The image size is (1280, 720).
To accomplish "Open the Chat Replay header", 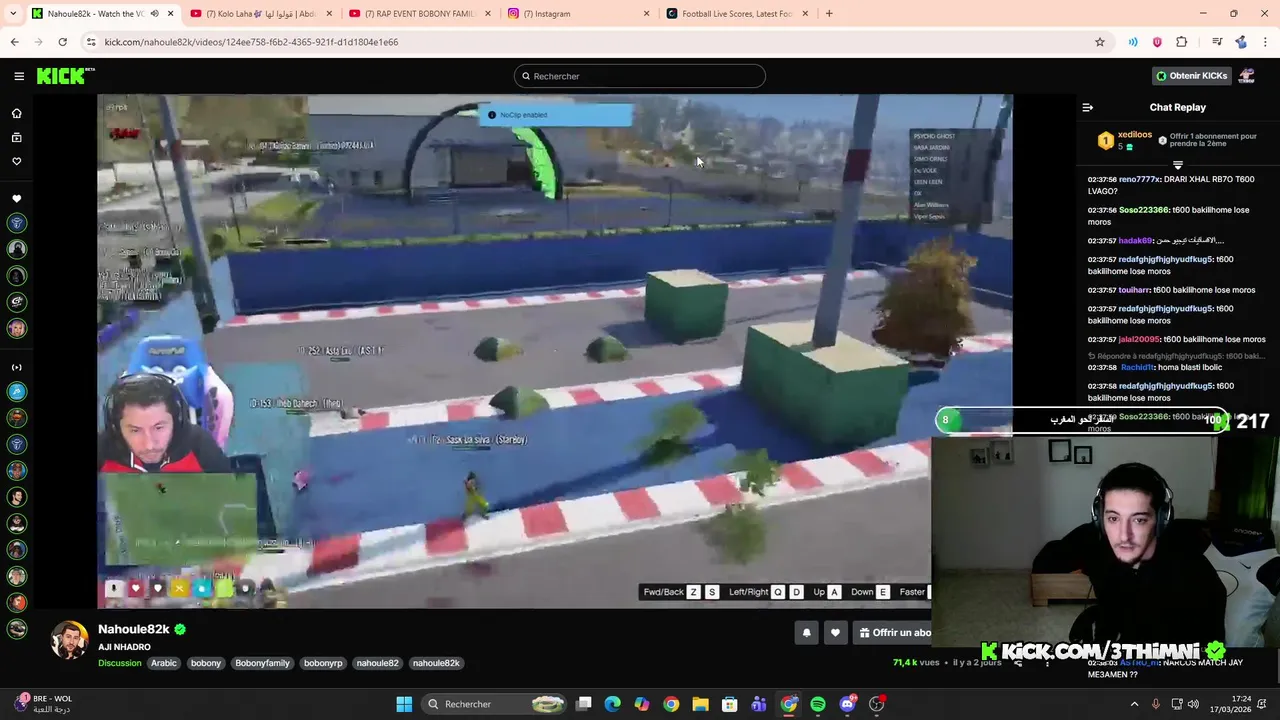I will [x=1177, y=107].
